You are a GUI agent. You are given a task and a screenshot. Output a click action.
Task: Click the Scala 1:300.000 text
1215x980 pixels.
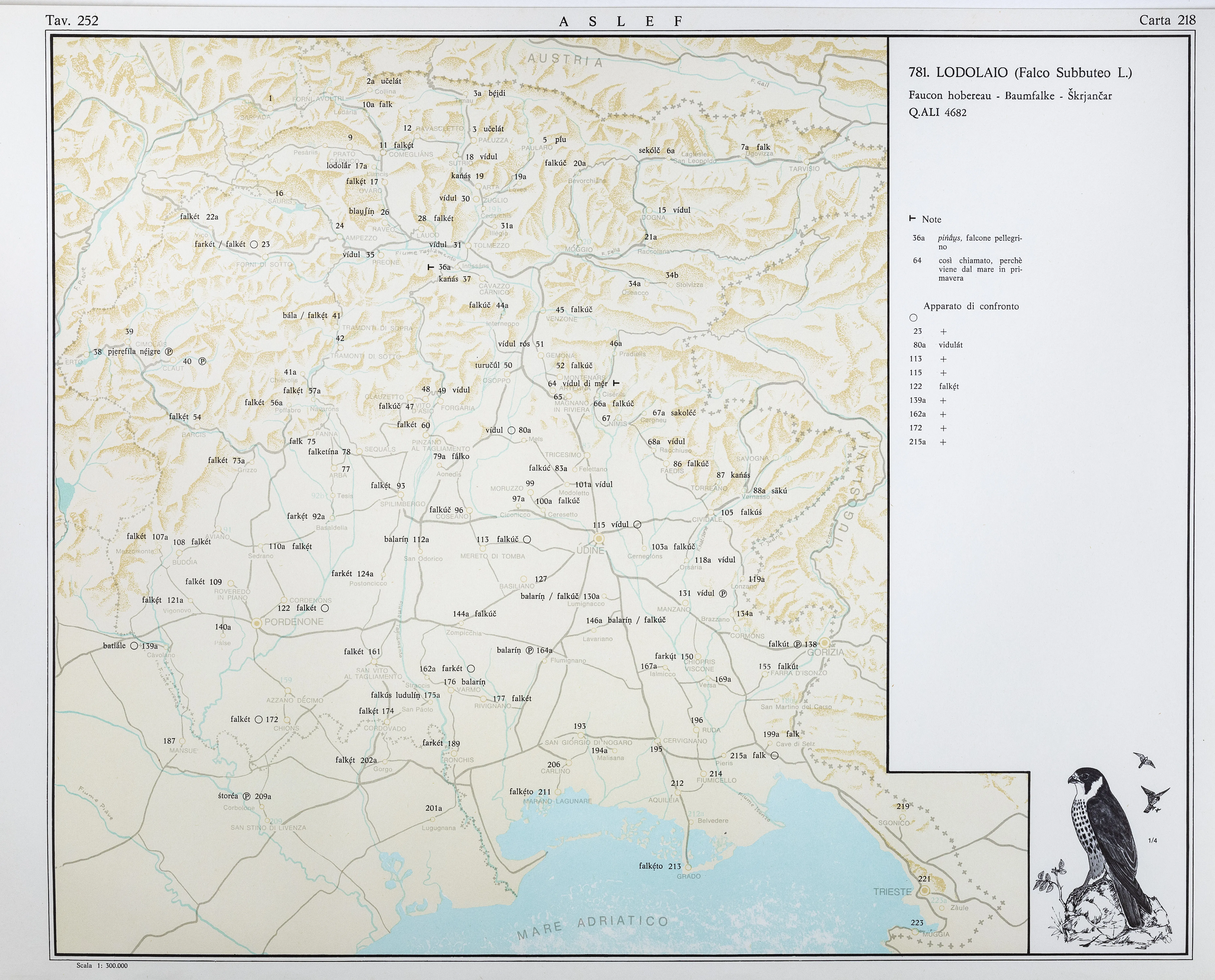(x=102, y=965)
